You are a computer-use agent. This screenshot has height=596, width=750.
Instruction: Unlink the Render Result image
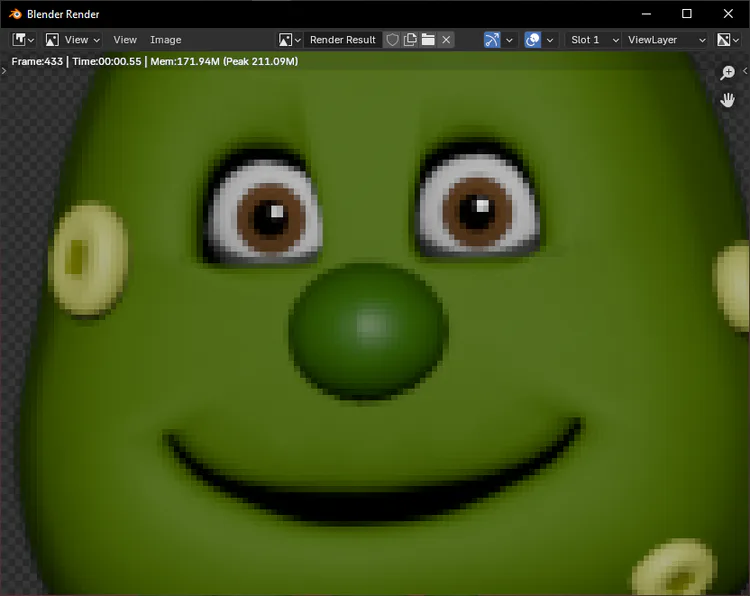click(x=446, y=40)
